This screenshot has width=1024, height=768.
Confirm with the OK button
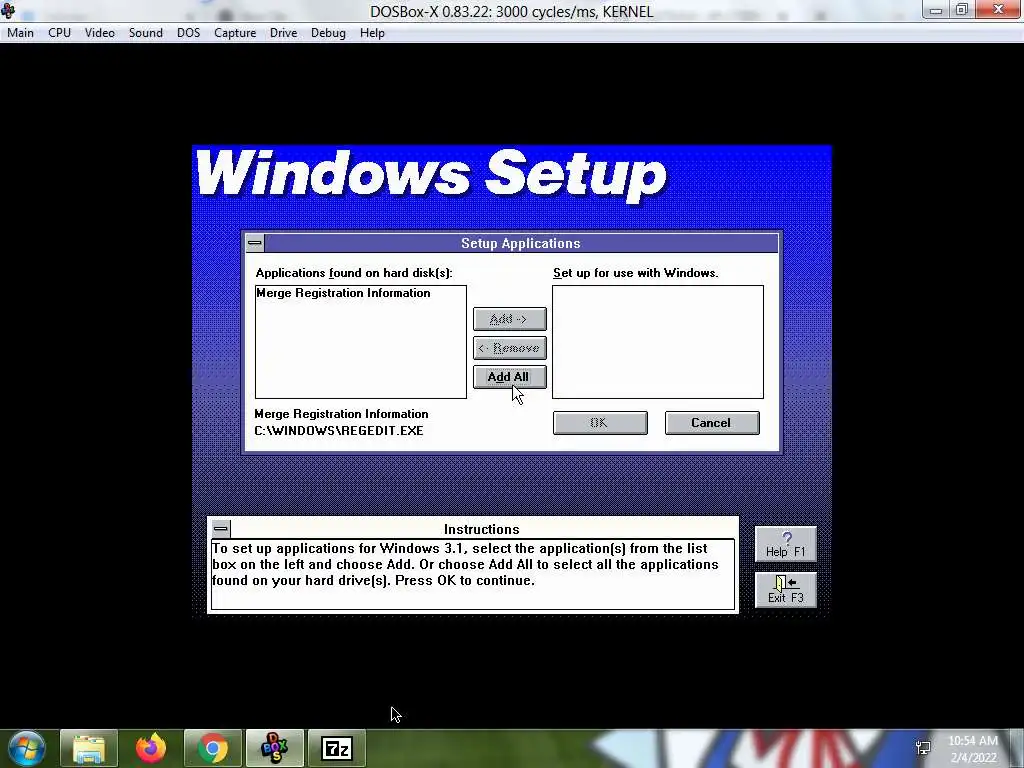point(600,423)
